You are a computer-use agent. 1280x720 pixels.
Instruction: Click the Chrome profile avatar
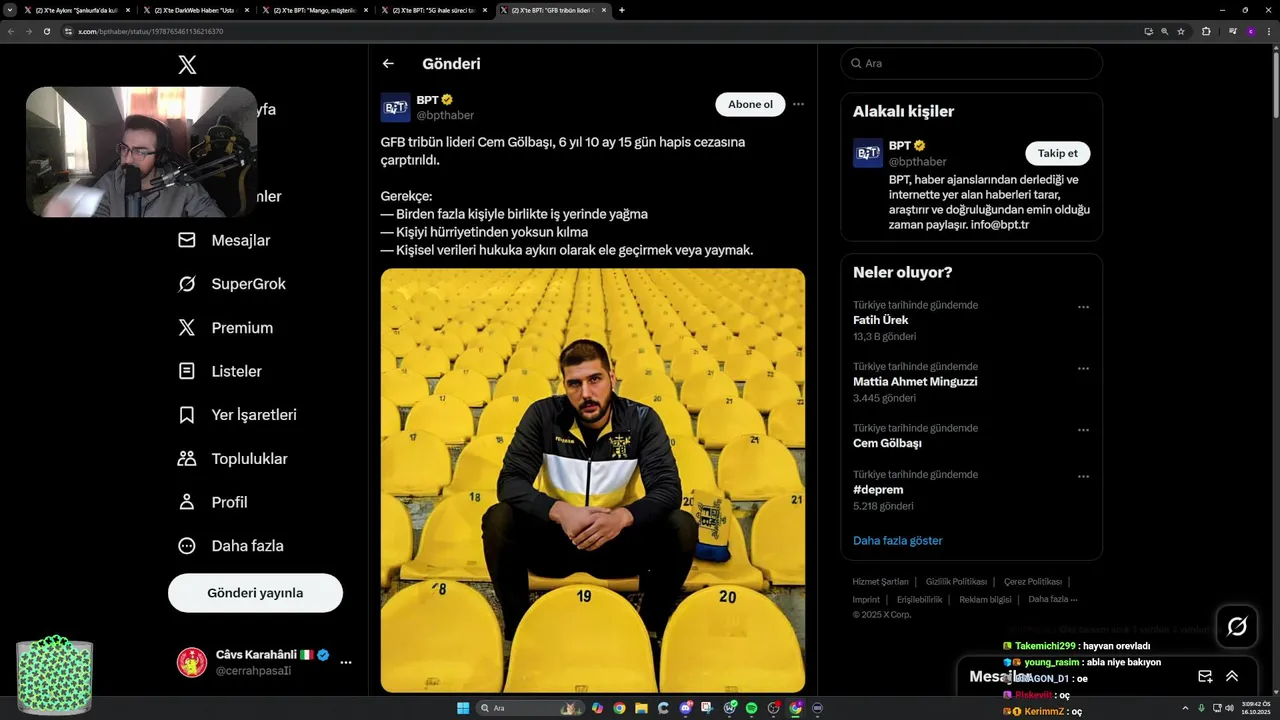tap(1250, 31)
